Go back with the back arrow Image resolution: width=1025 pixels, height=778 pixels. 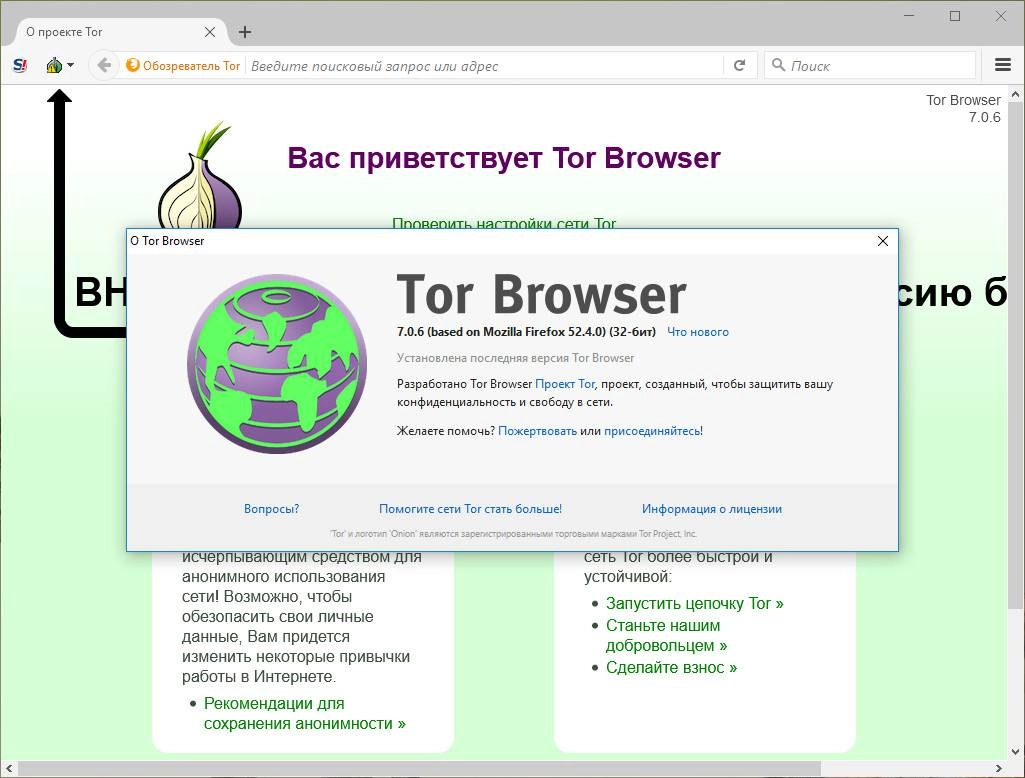[103, 65]
